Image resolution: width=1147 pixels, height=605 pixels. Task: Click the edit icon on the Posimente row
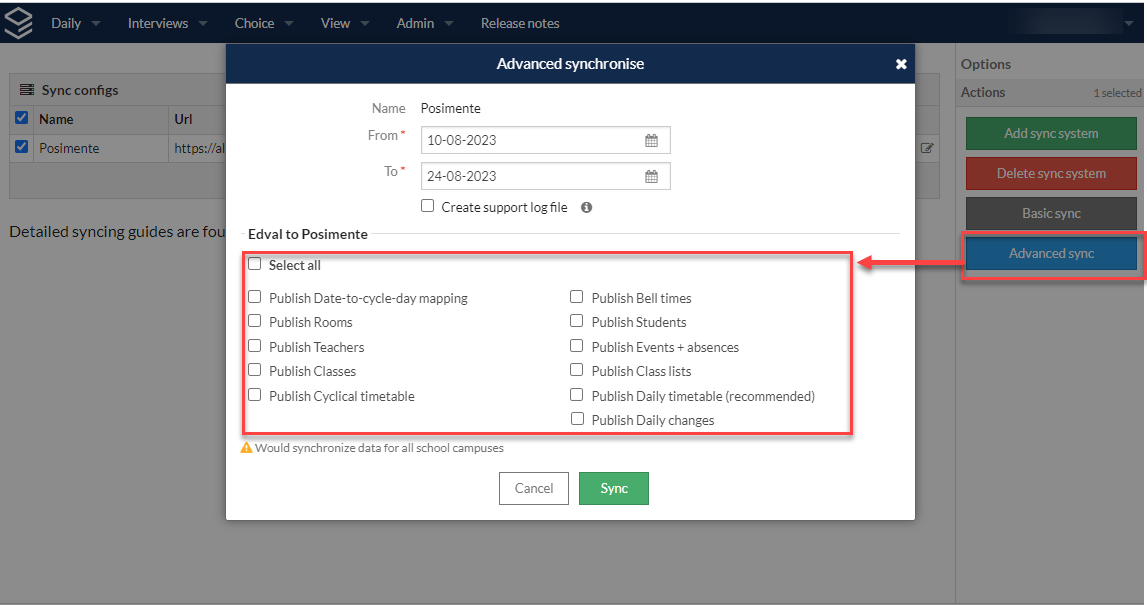(927, 148)
